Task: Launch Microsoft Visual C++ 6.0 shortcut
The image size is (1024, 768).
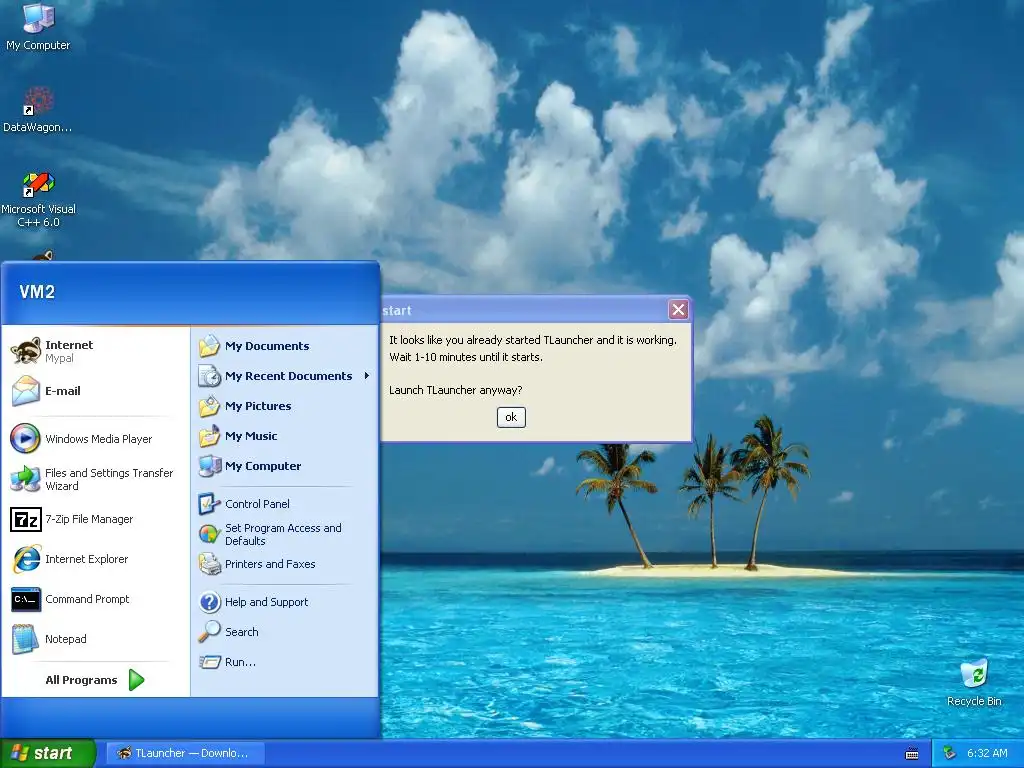Action: tap(38, 200)
